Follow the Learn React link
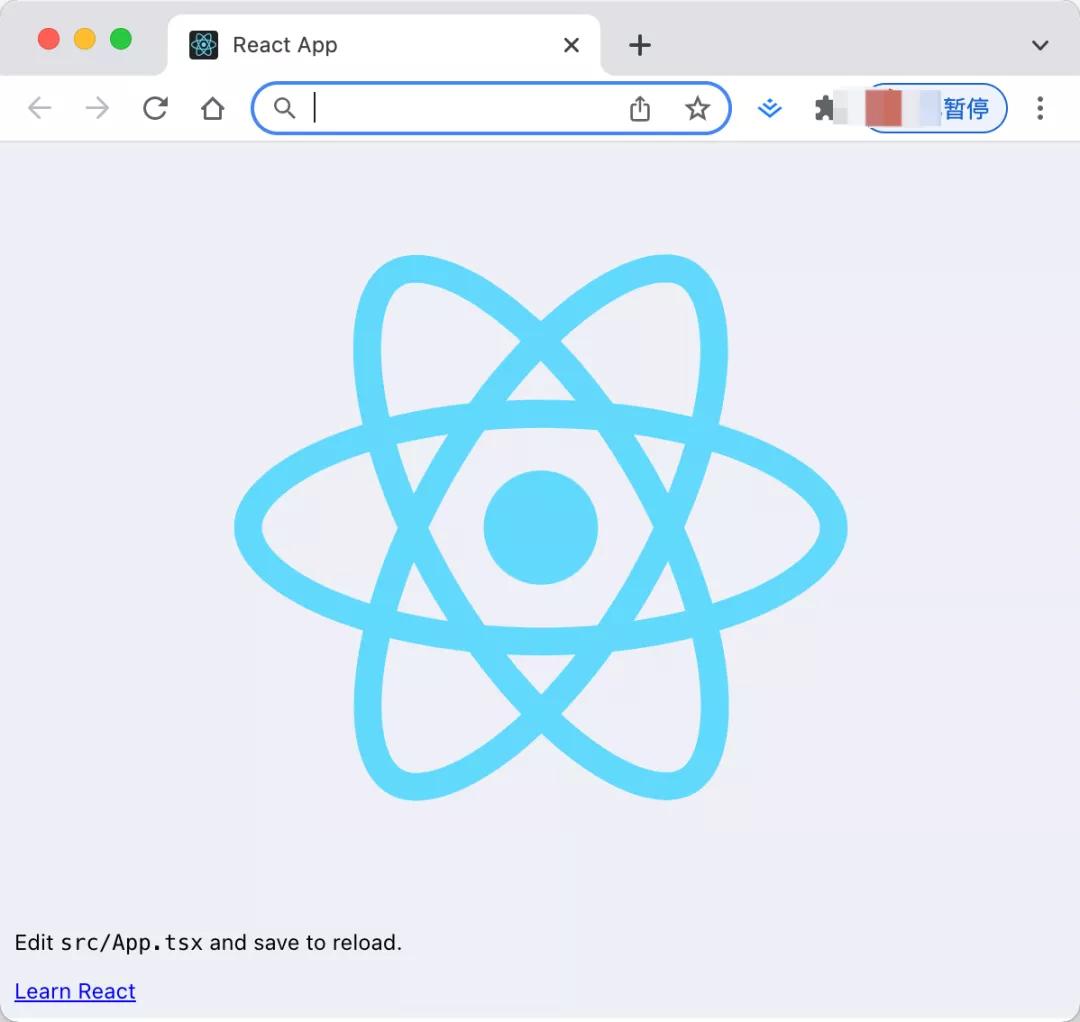The width and height of the screenshot is (1080, 1022). coord(75,991)
